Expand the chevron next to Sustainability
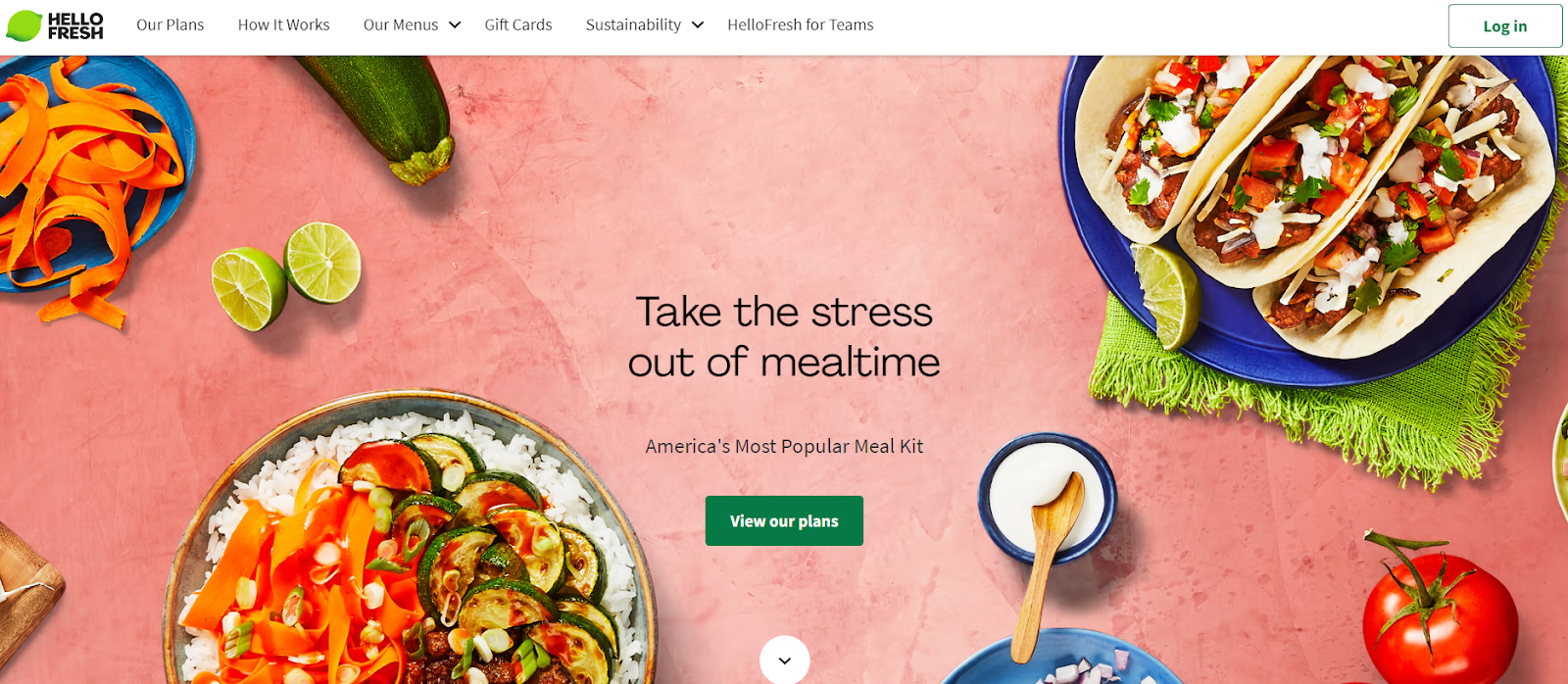This screenshot has width=1568, height=684. [x=698, y=25]
